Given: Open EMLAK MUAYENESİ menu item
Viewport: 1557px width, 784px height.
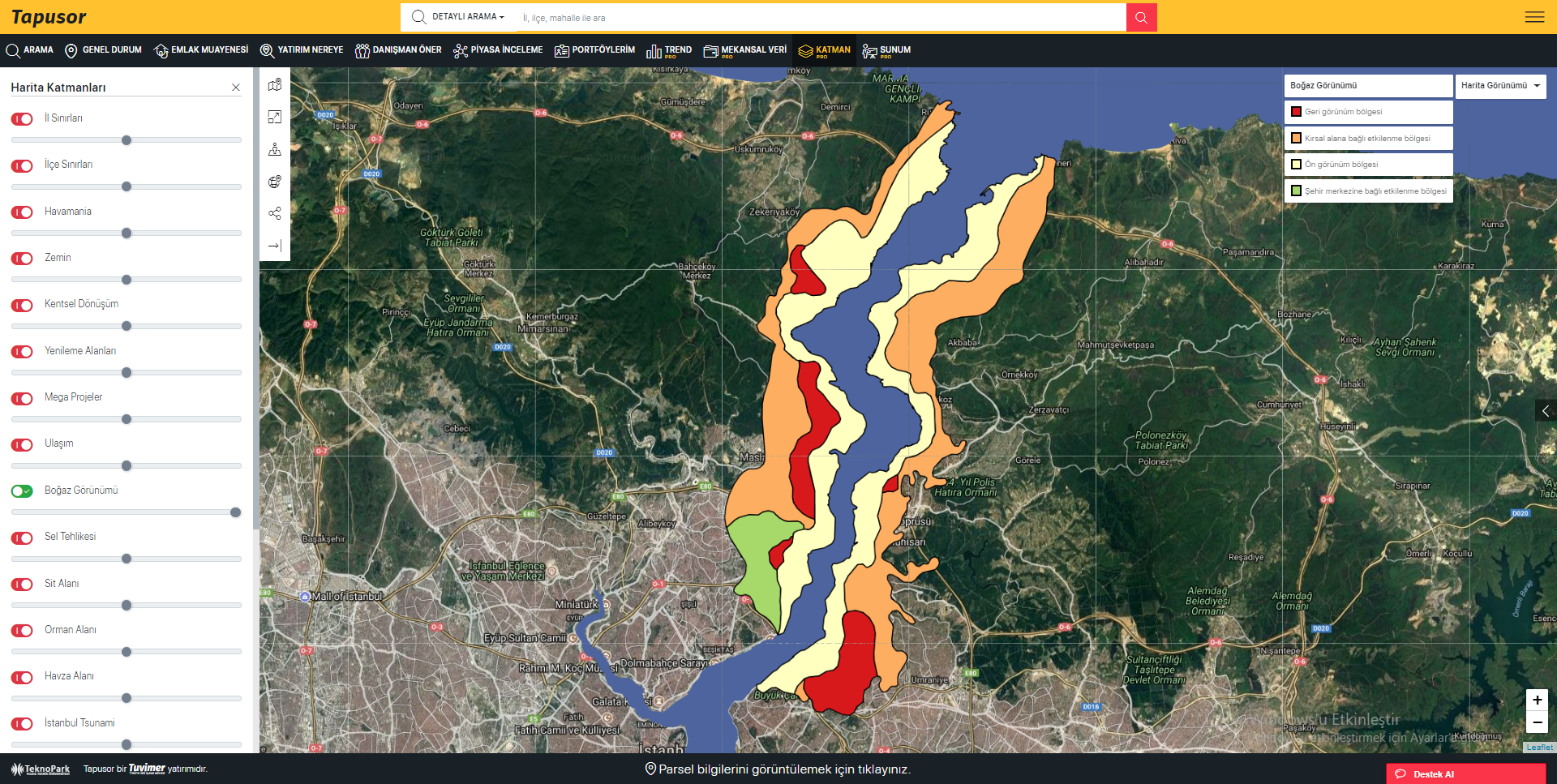Looking at the screenshot, I should pyautogui.click(x=201, y=50).
